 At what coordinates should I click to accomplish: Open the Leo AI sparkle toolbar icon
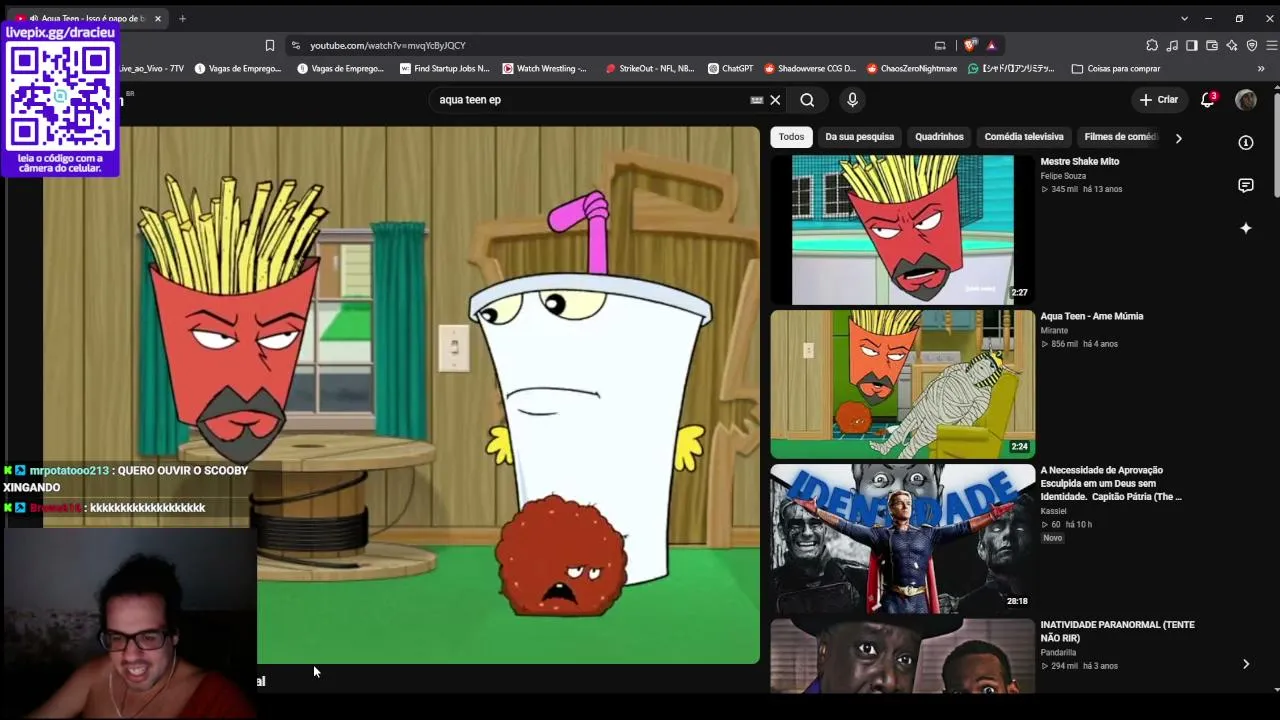coord(1232,45)
